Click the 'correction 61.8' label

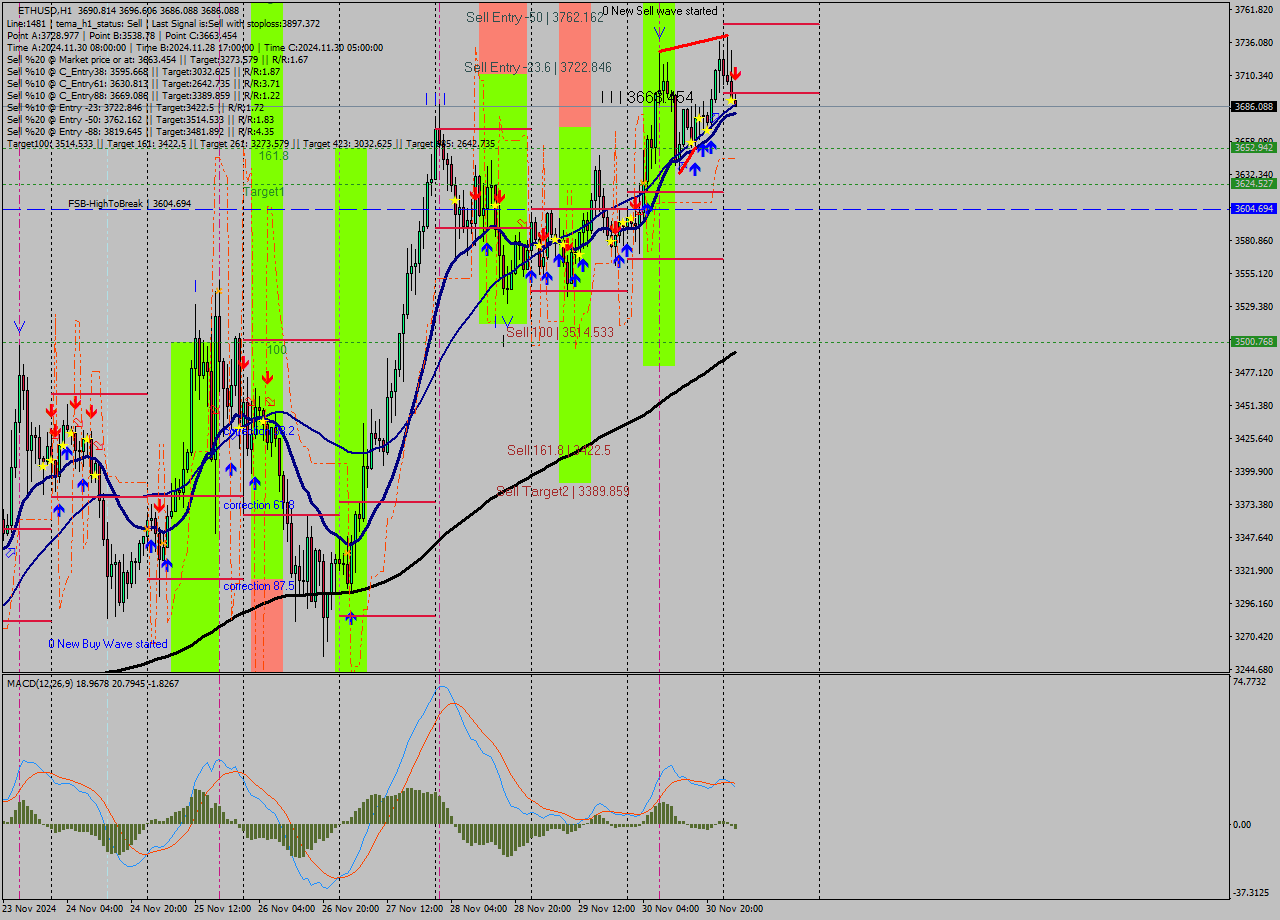pyautogui.click(x=259, y=505)
